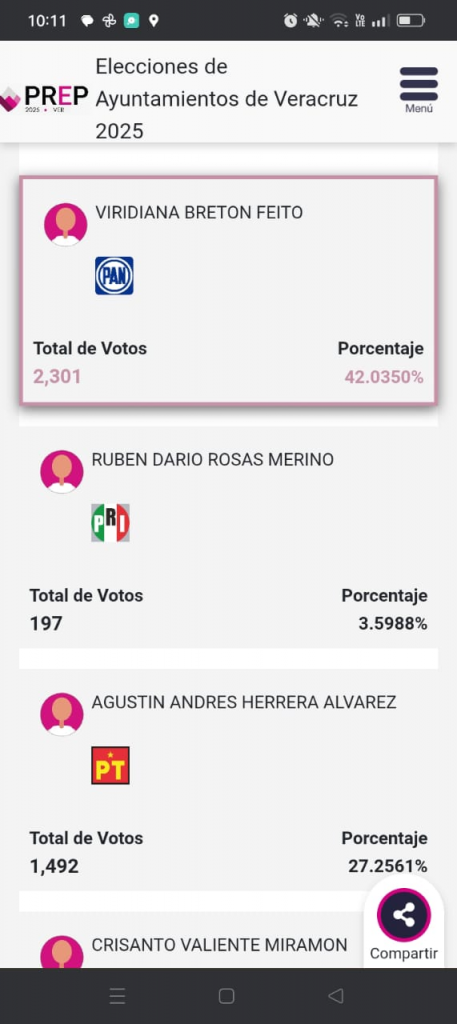Image resolution: width=457 pixels, height=1024 pixels.
Task: Select the Crisanto Valiente Miramon name
Action: pyautogui.click(x=219, y=945)
